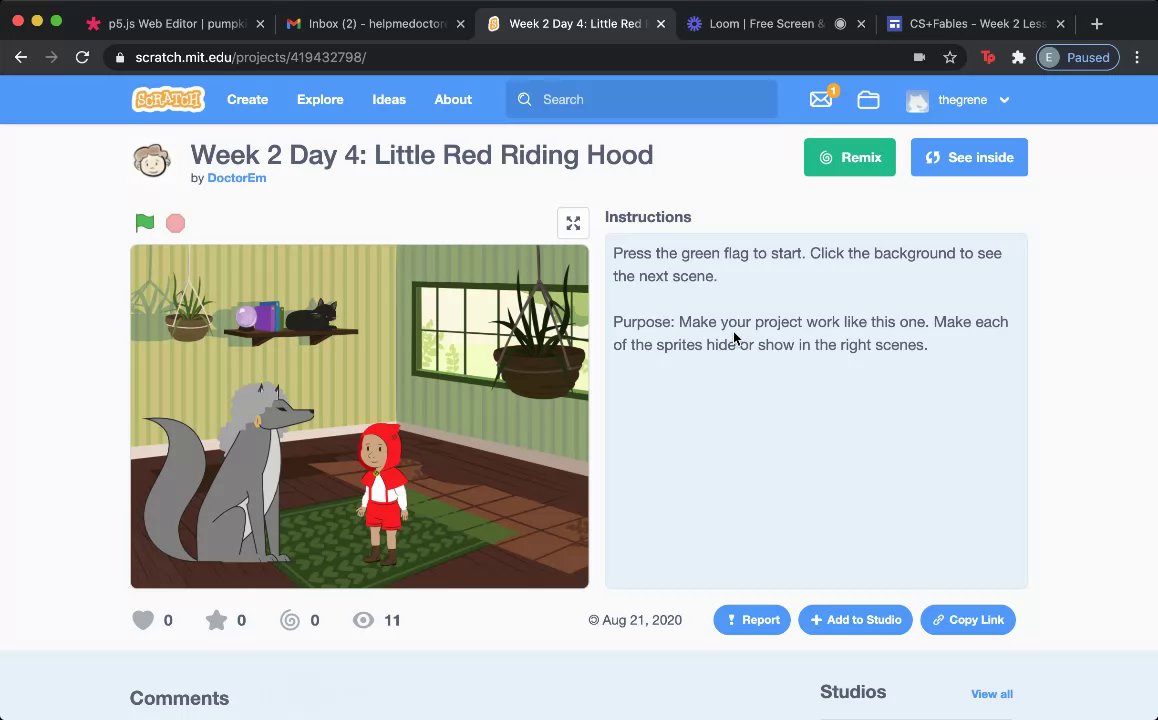Open the Create menu item
Screen dimensions: 1158x720
tap(247, 100)
